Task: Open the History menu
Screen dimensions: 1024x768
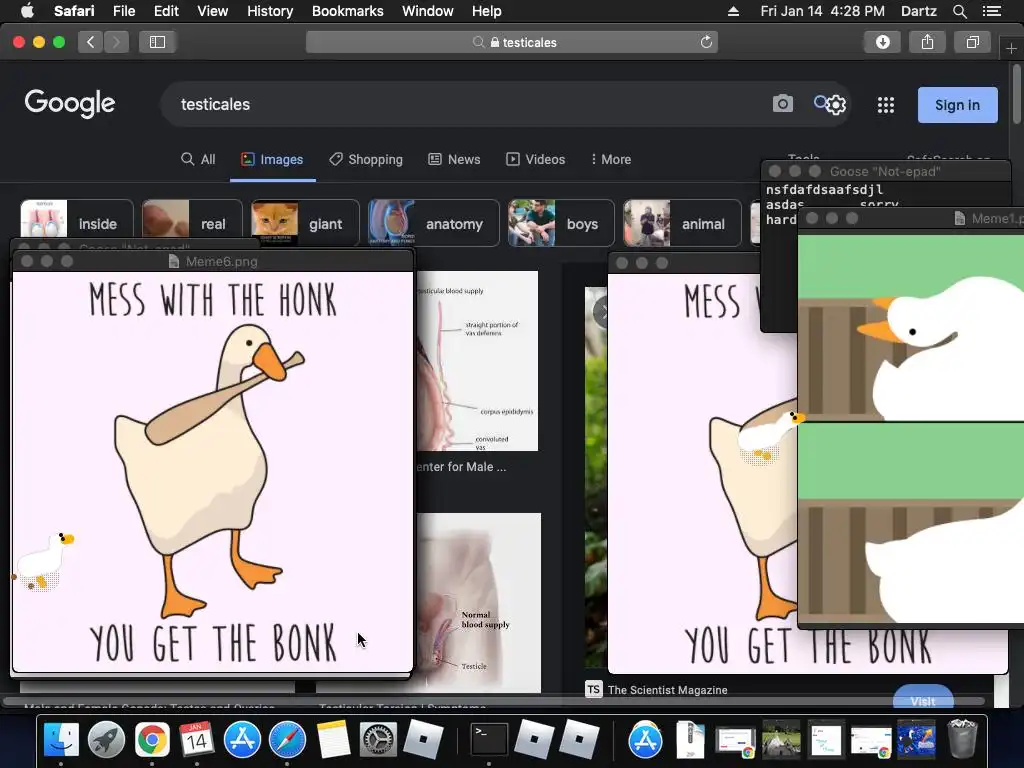Action: [x=270, y=11]
